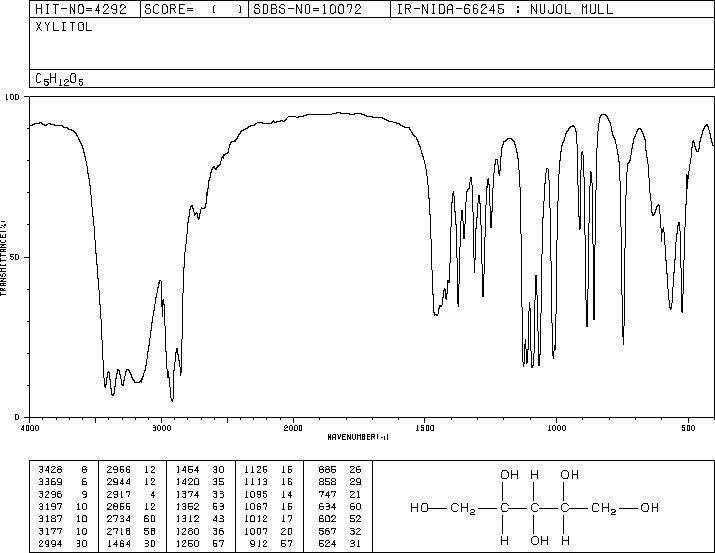Click the OH drawn below the central carbon
The width and height of the screenshot is (715, 553).
click(x=539, y=541)
